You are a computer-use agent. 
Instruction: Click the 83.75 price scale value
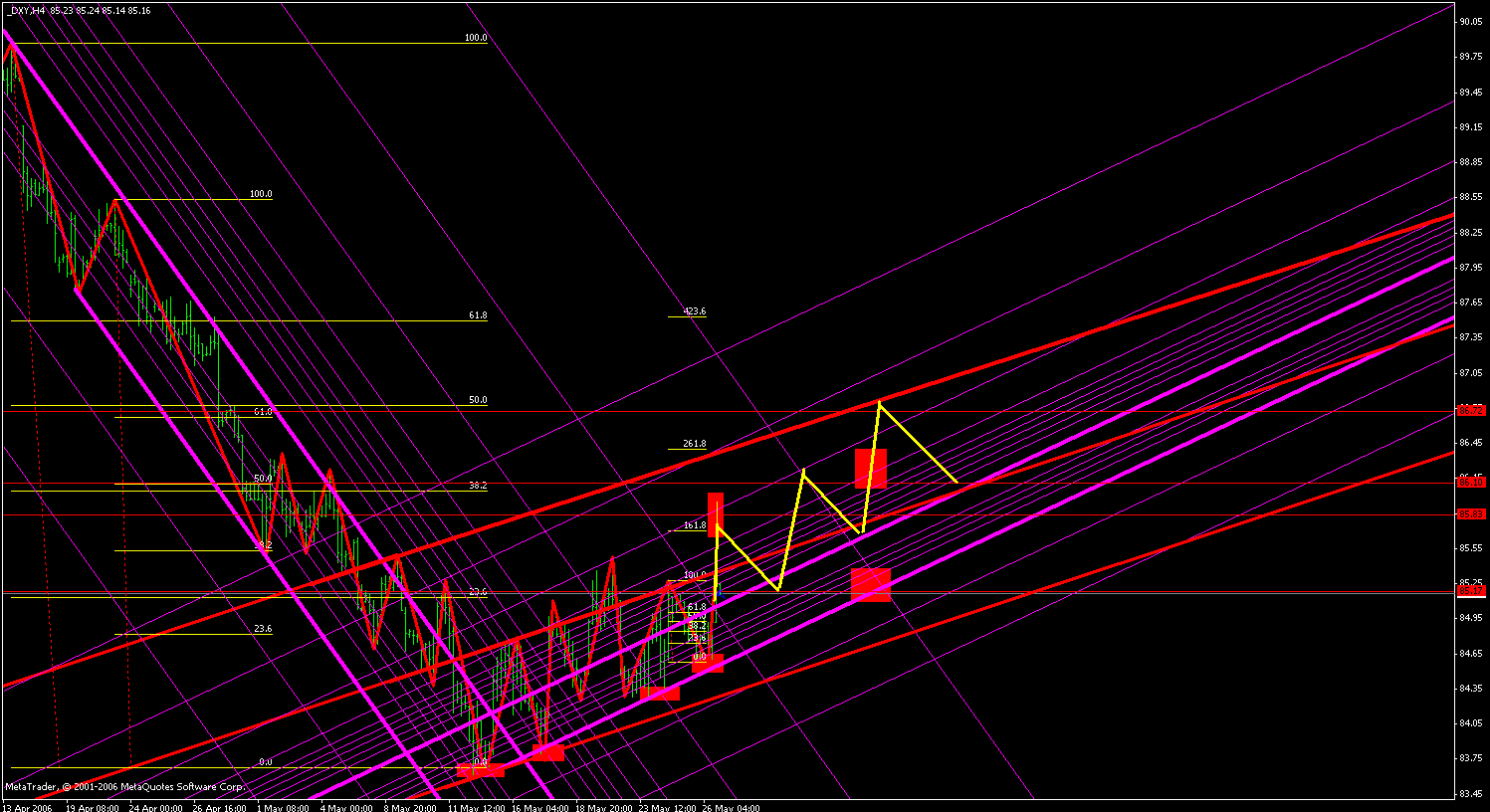[1472, 758]
